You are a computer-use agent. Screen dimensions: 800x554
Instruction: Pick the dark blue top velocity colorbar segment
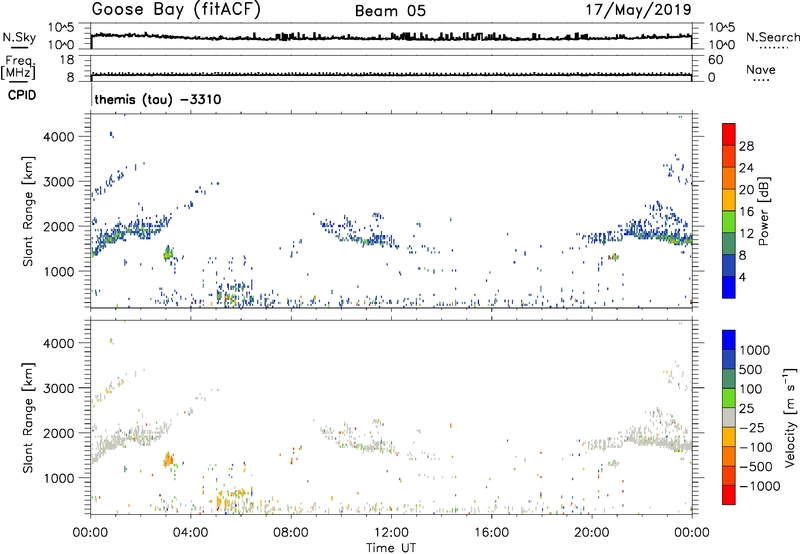729,340
